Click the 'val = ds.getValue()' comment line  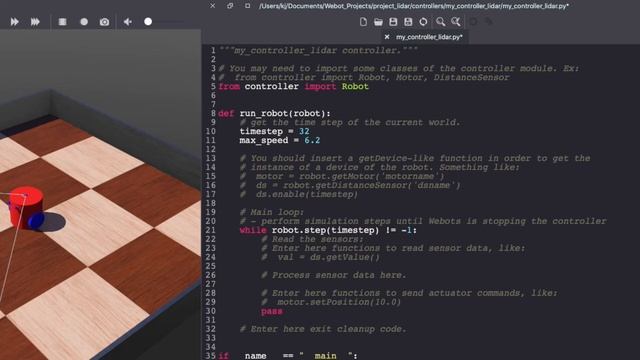[x=320, y=257]
